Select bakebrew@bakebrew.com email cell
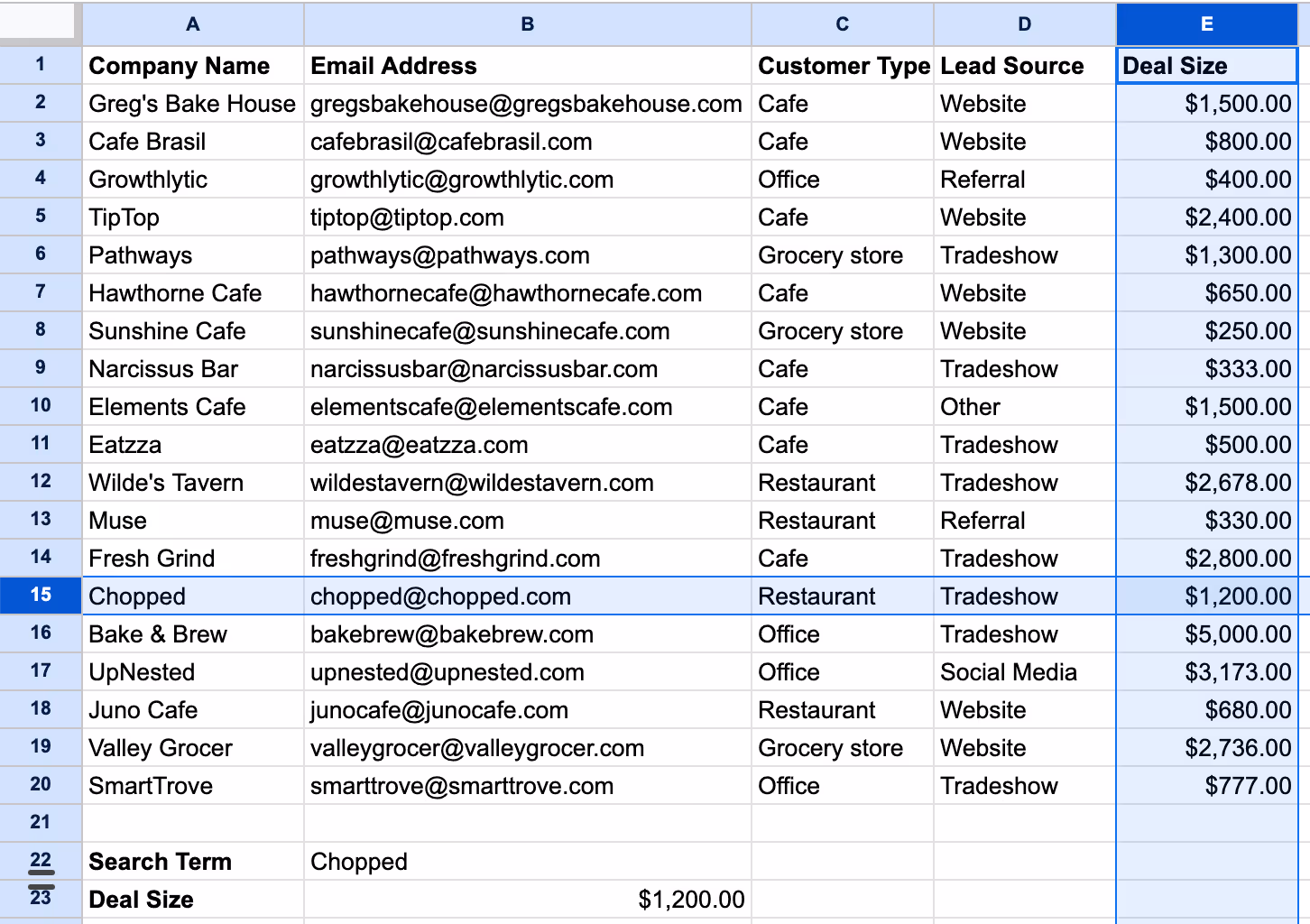 pos(528,634)
